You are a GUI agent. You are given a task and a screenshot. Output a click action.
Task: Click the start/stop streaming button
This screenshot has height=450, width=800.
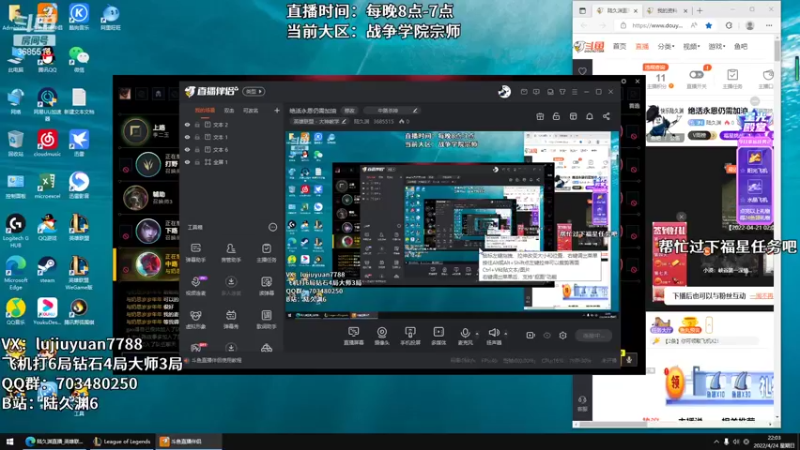(x=593, y=335)
